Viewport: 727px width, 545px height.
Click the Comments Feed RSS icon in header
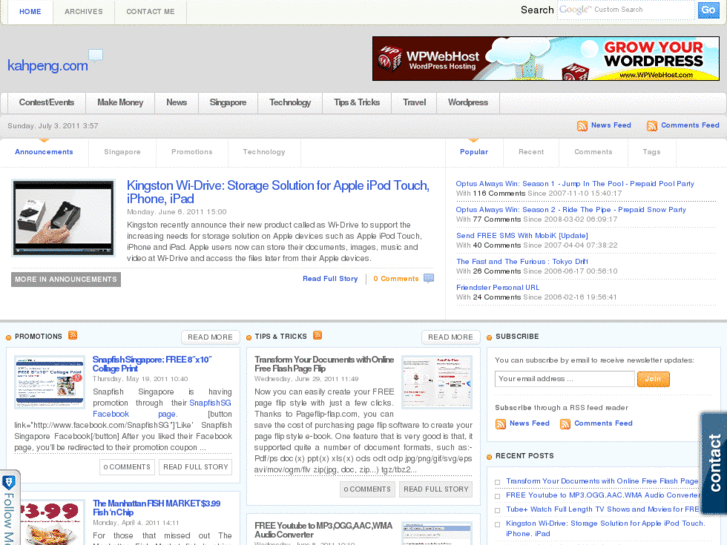point(652,126)
